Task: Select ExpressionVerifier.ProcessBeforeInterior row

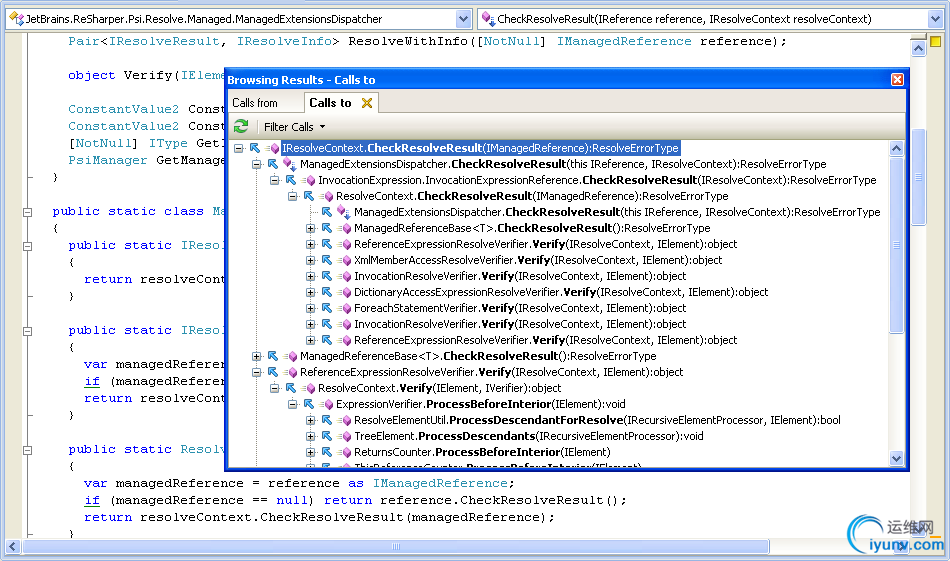Action: pyautogui.click(x=480, y=404)
